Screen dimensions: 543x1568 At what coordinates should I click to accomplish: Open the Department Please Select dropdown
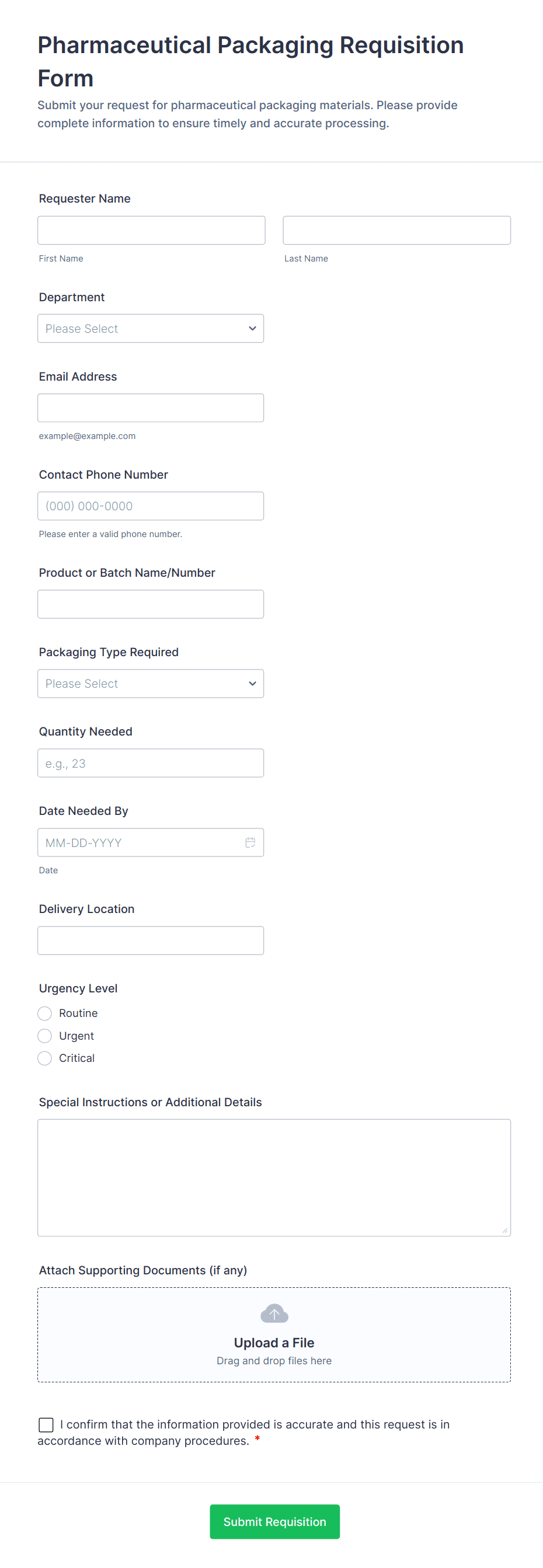pos(151,329)
